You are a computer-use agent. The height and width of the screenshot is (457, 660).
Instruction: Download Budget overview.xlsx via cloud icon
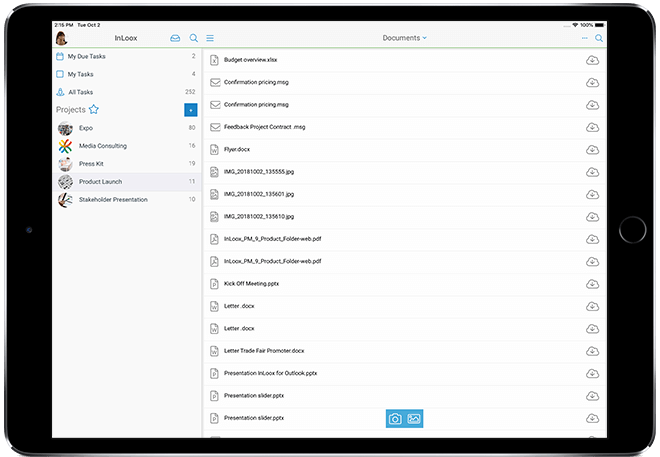tap(592, 61)
